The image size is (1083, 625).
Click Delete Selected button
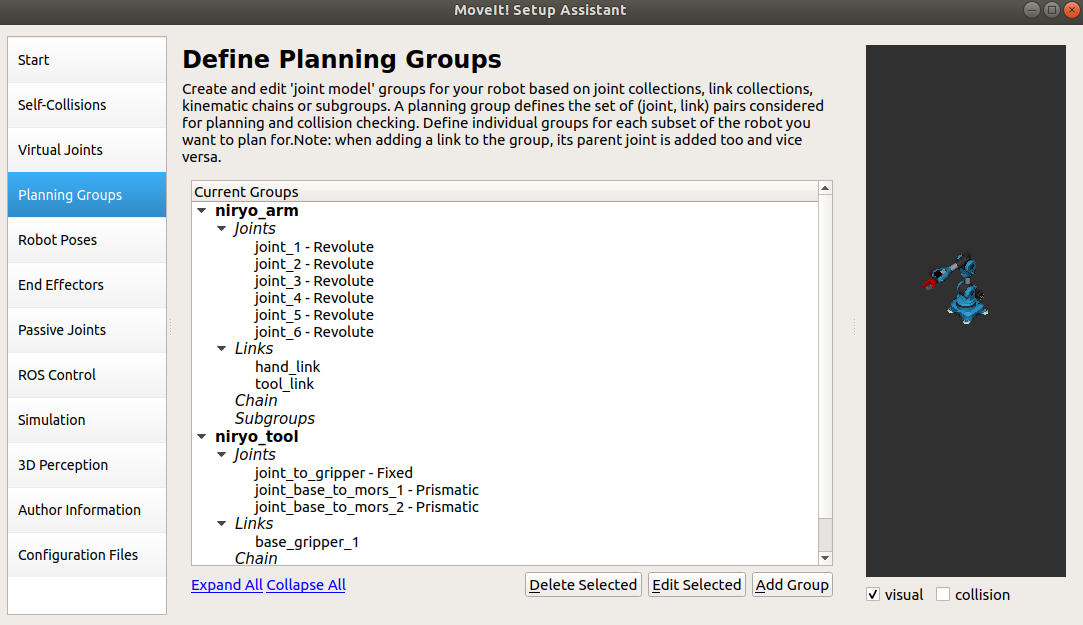pyautogui.click(x=583, y=585)
